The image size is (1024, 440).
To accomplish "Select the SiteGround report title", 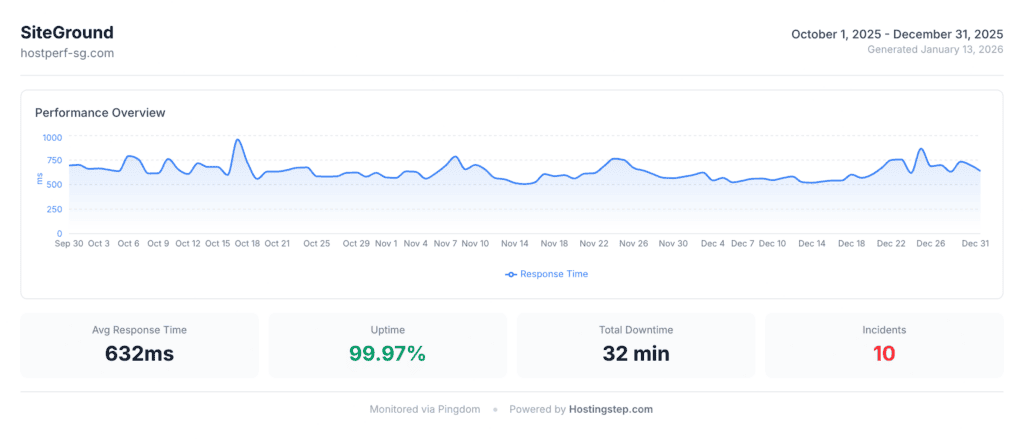I will pos(67,32).
